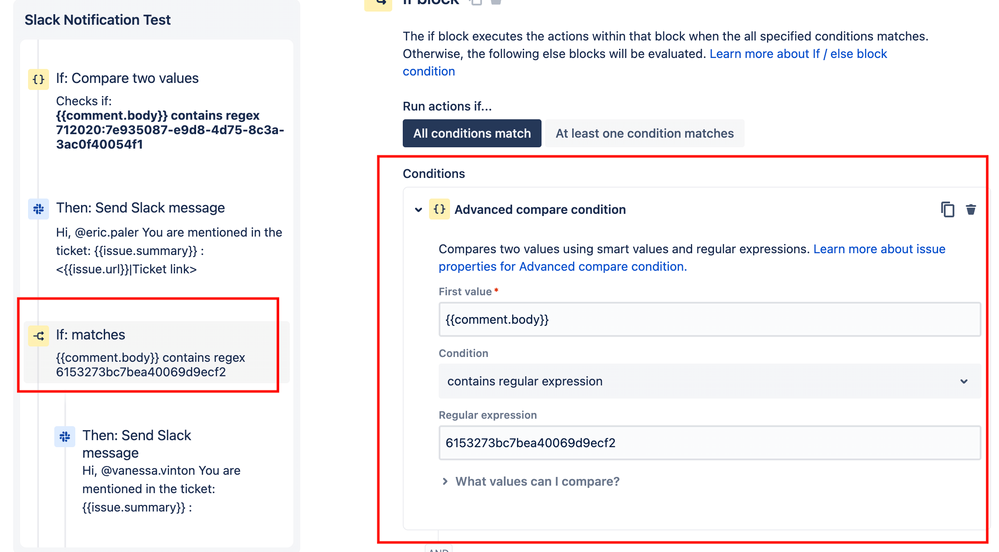Click the curly-brace icon beside Compare two values
Image resolution: width=999 pixels, height=552 pixels.
pos(38,79)
